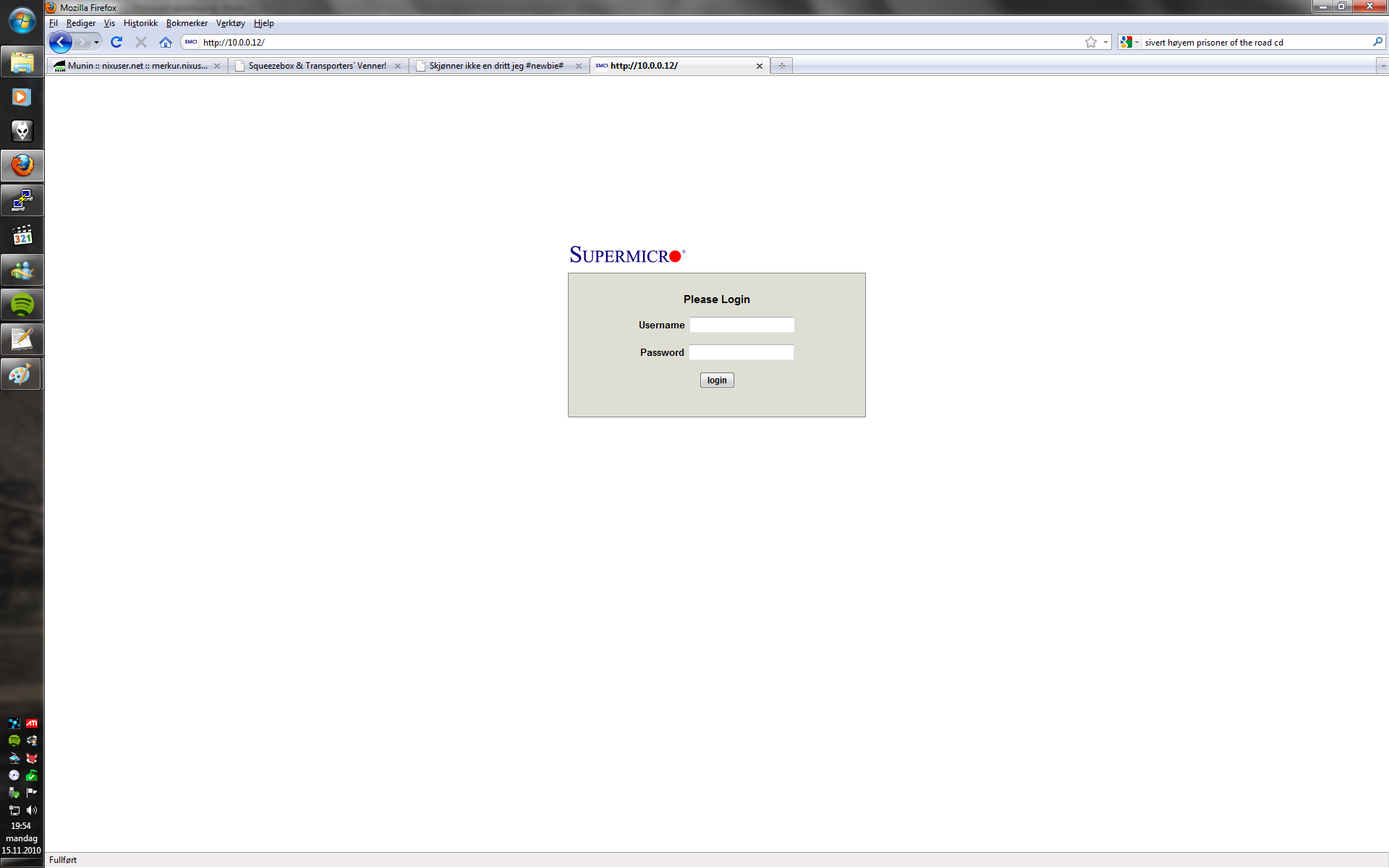Image resolution: width=1389 pixels, height=868 pixels.
Task: Switch to the Squeezebox & Transporters tab
Action: [317, 66]
